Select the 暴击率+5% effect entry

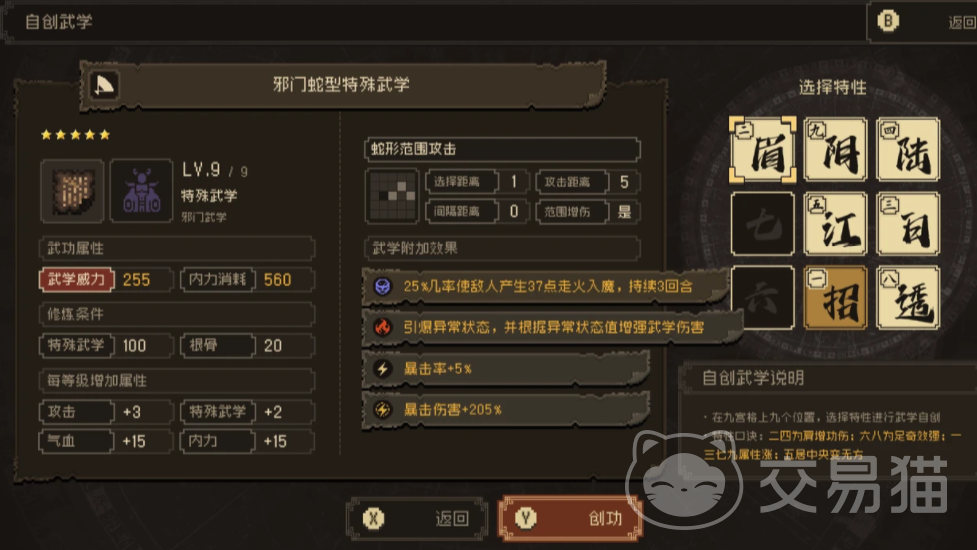505,368
